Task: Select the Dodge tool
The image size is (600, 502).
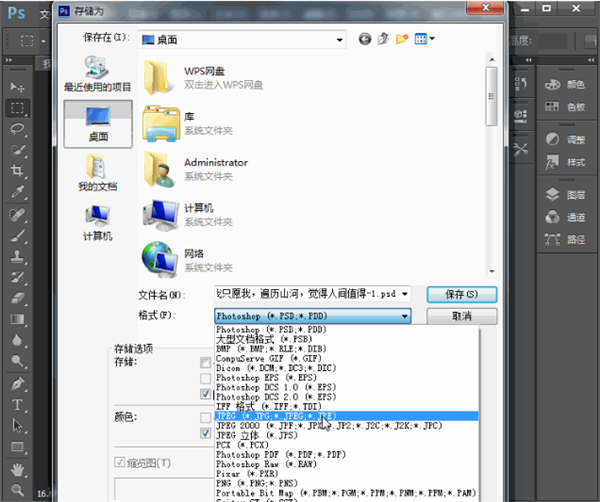Action: click(x=17, y=360)
